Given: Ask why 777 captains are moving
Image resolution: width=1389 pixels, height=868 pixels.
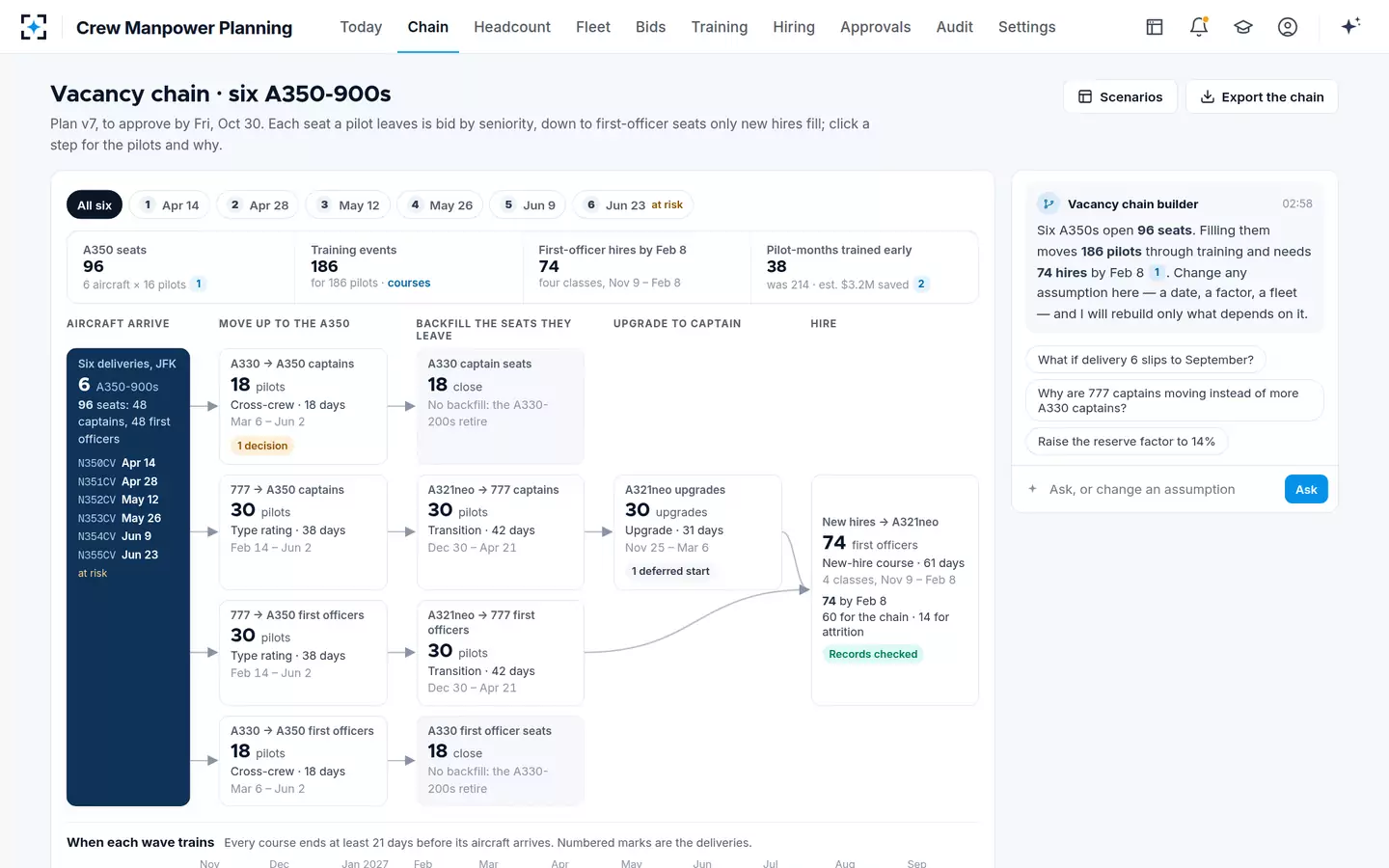Looking at the screenshot, I should click(x=1175, y=400).
